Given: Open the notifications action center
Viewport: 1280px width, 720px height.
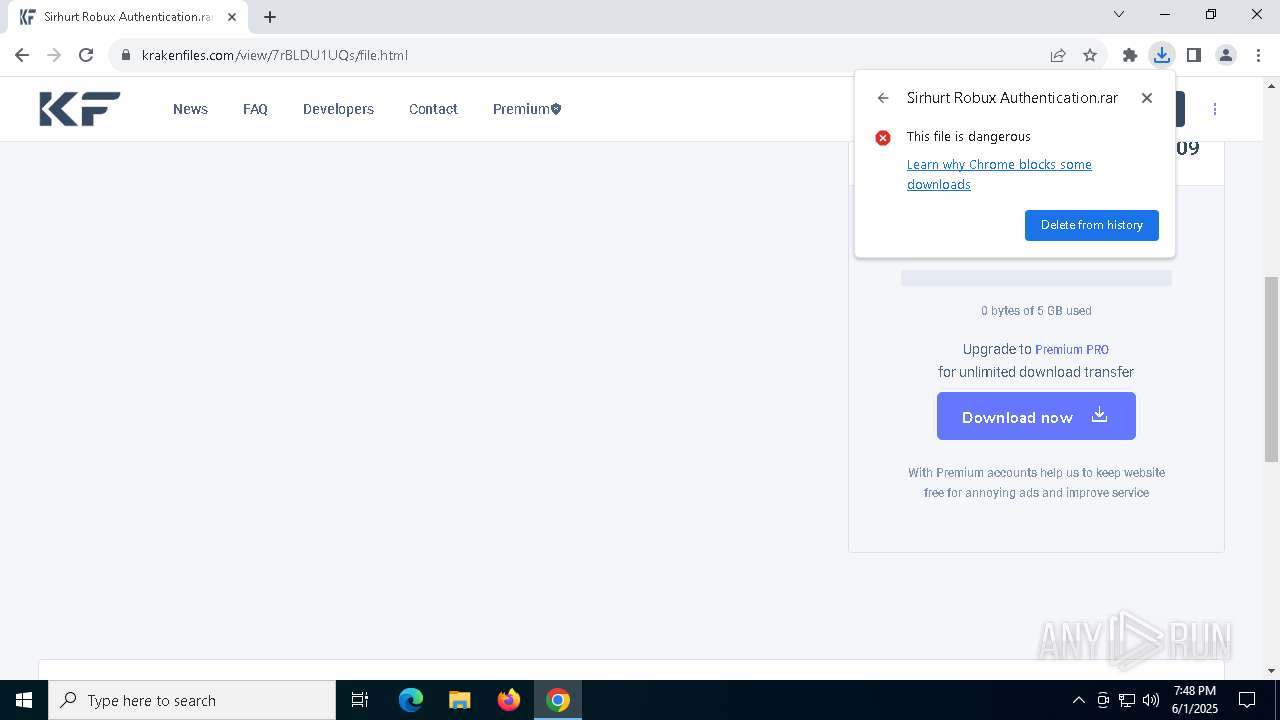Looking at the screenshot, I should tap(1247, 700).
